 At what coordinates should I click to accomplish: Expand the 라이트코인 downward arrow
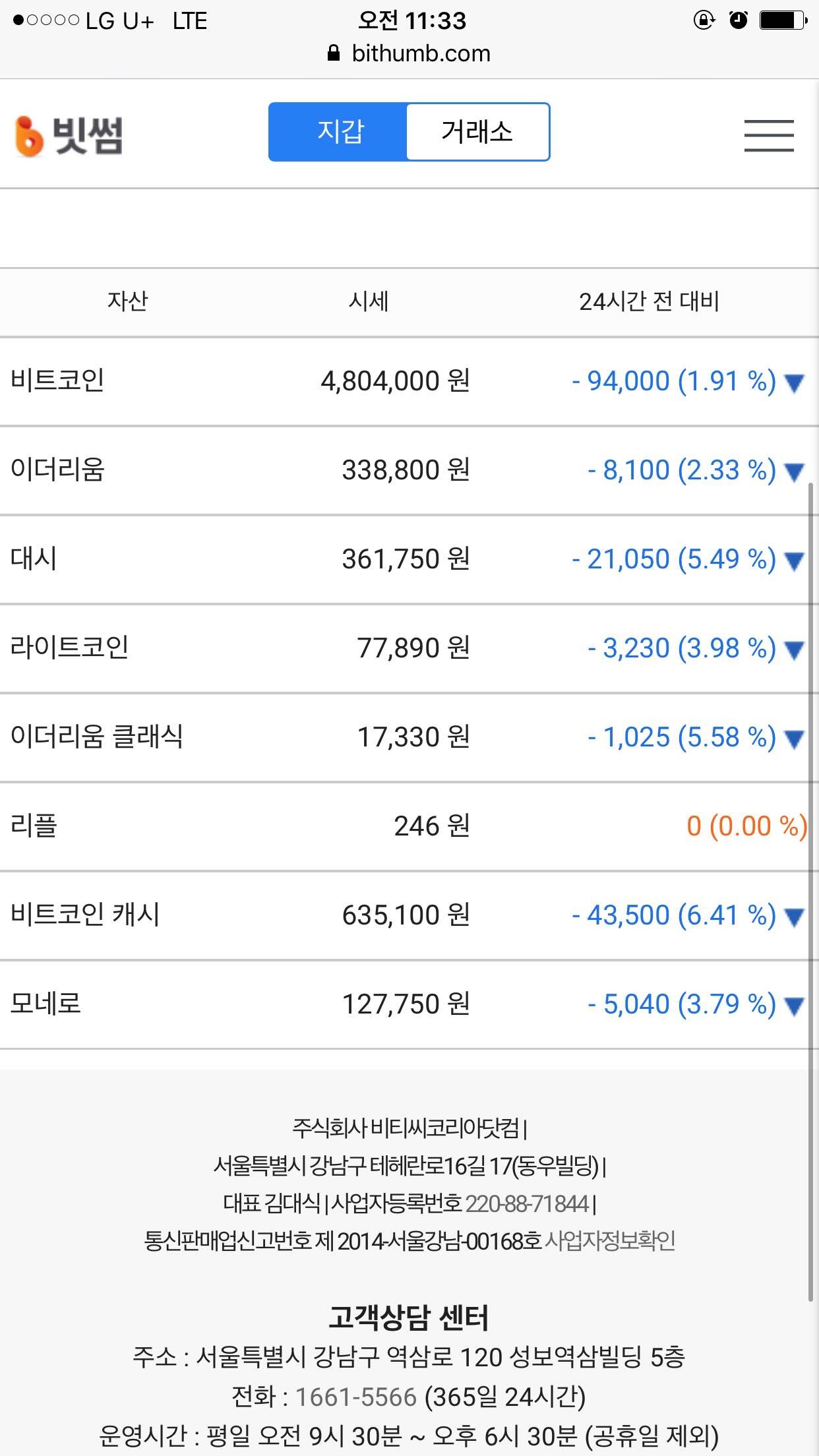pos(794,650)
